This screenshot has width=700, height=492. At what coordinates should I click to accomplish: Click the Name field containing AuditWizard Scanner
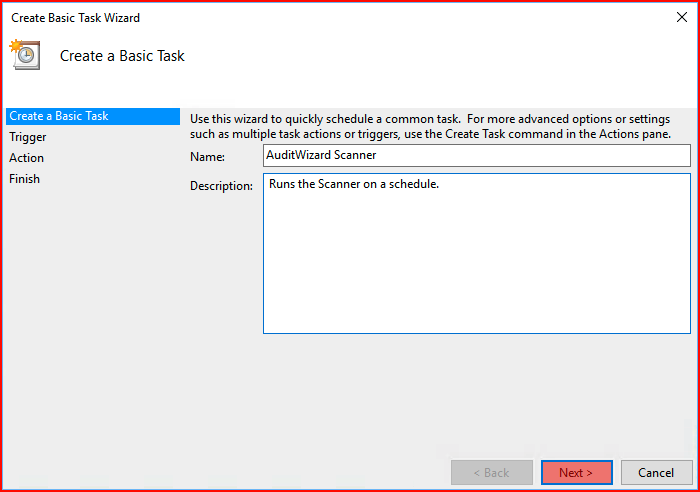[x=477, y=155]
